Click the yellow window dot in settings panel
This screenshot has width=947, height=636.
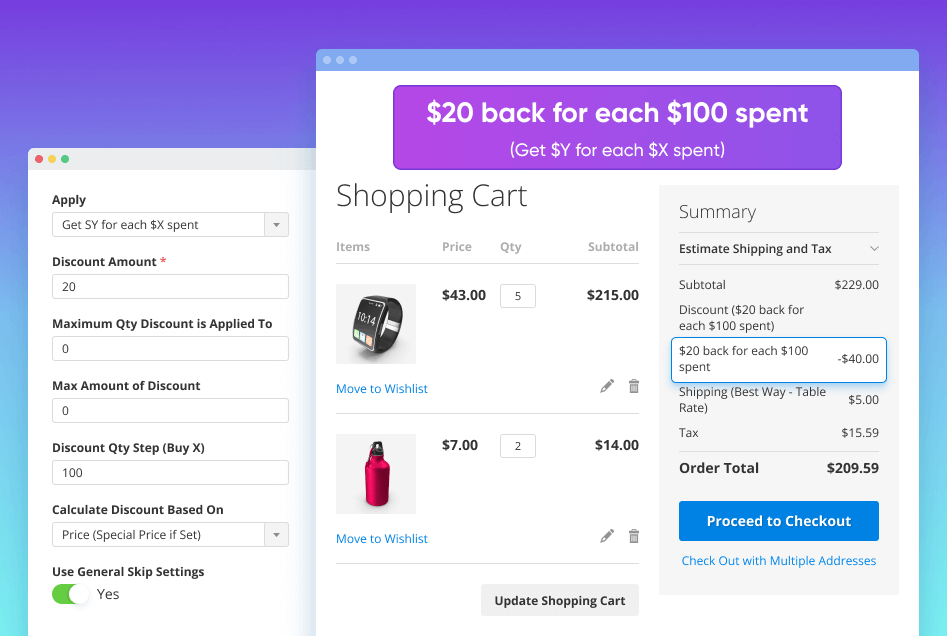[52, 159]
